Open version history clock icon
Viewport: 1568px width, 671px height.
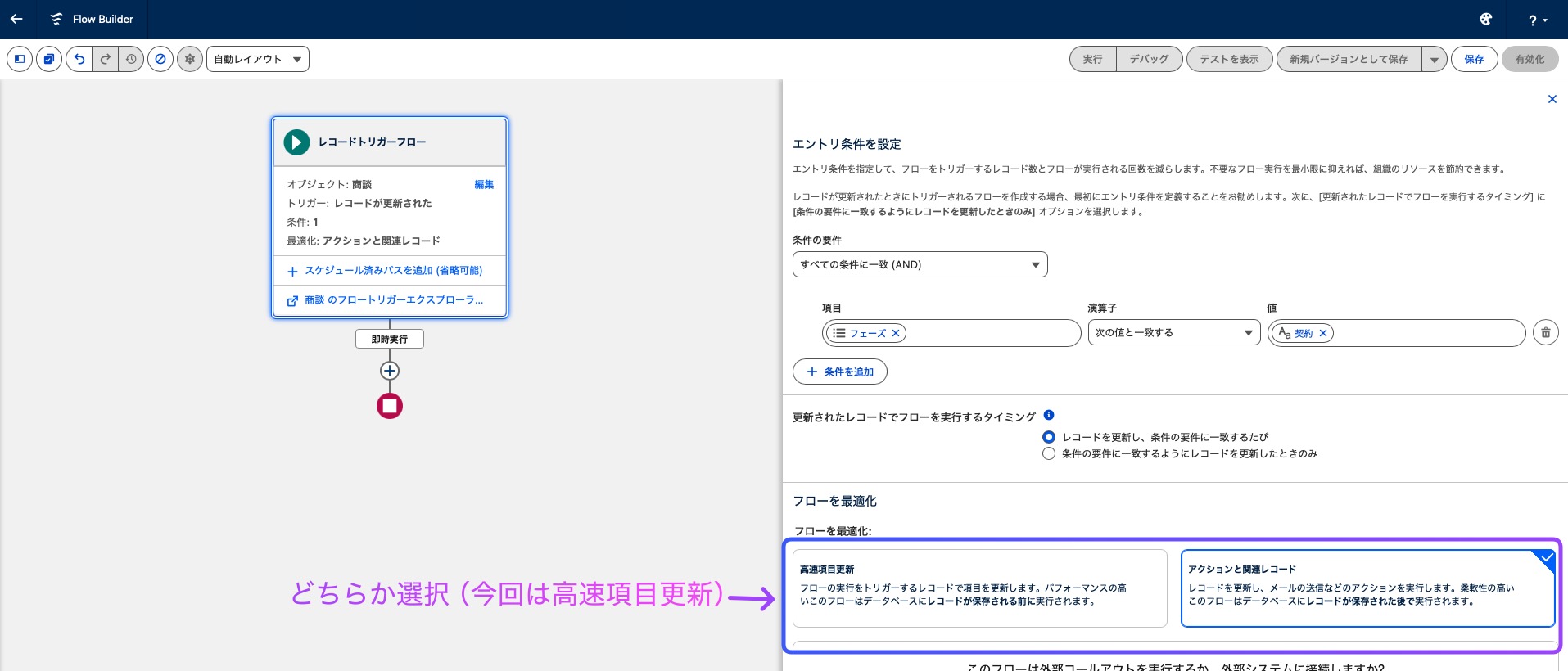131,59
